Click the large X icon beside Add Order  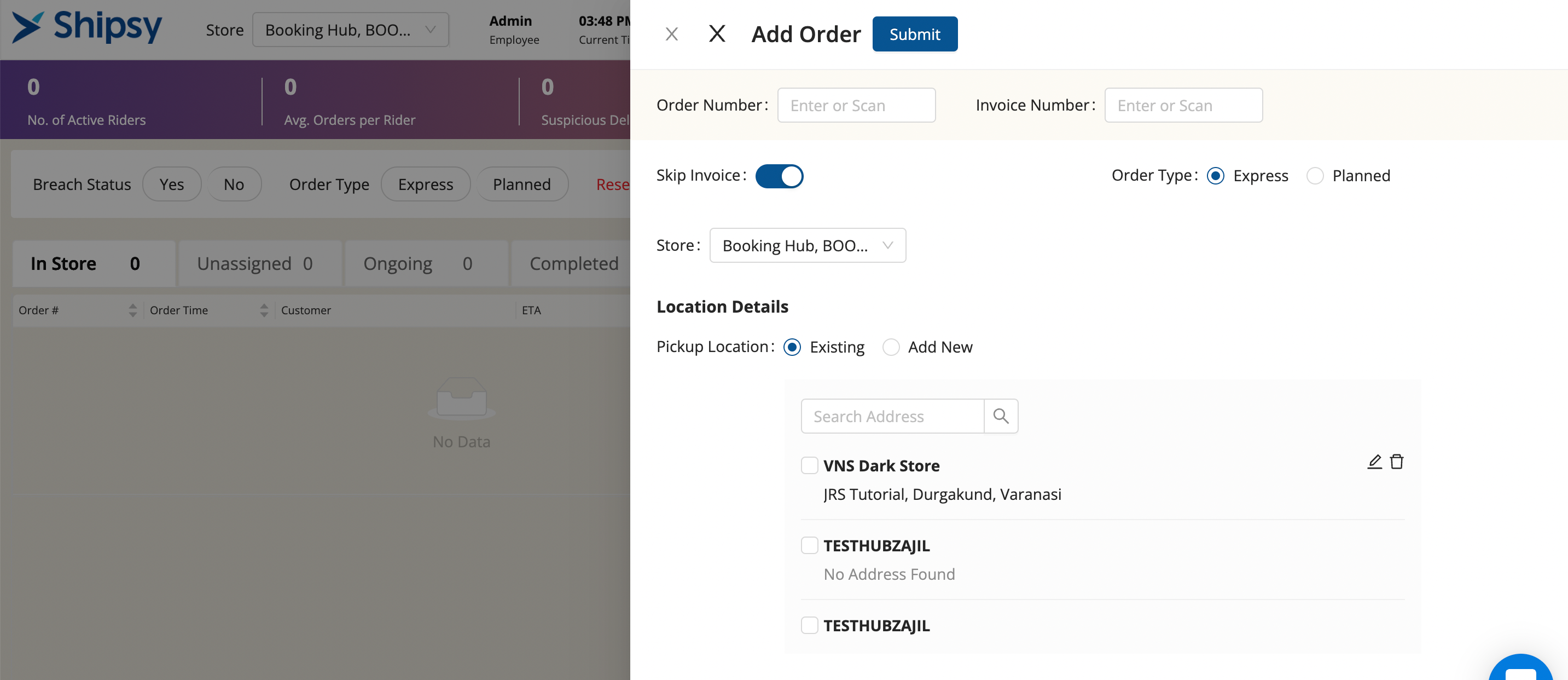point(717,33)
